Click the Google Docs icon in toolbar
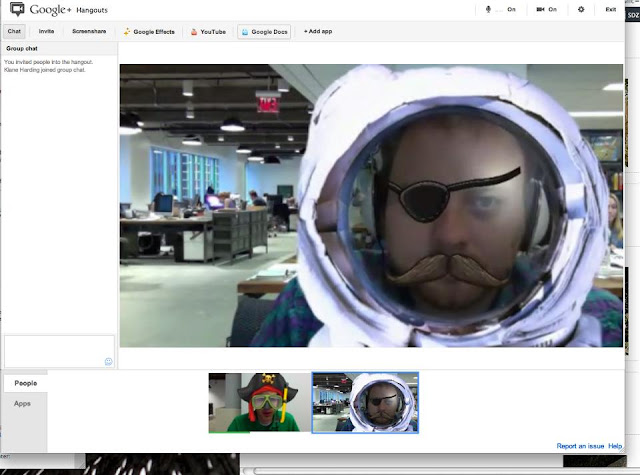This screenshot has width=640, height=475. click(x=245, y=32)
